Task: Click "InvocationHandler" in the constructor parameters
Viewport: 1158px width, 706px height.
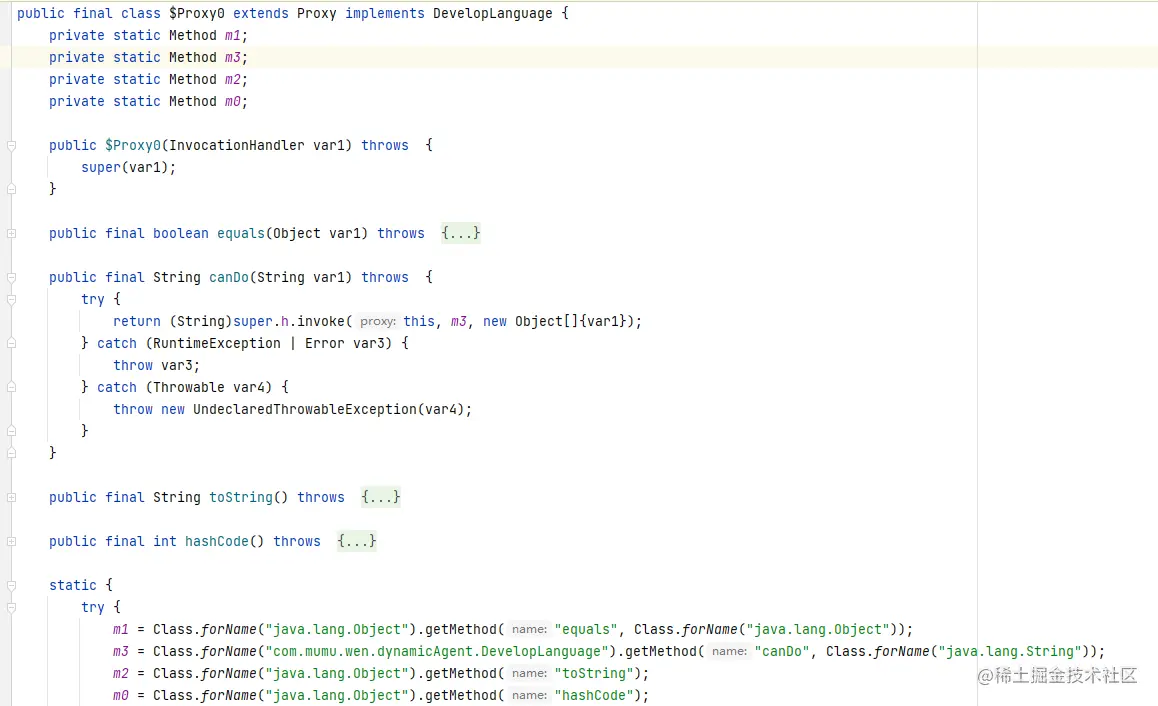Action: pos(237,145)
